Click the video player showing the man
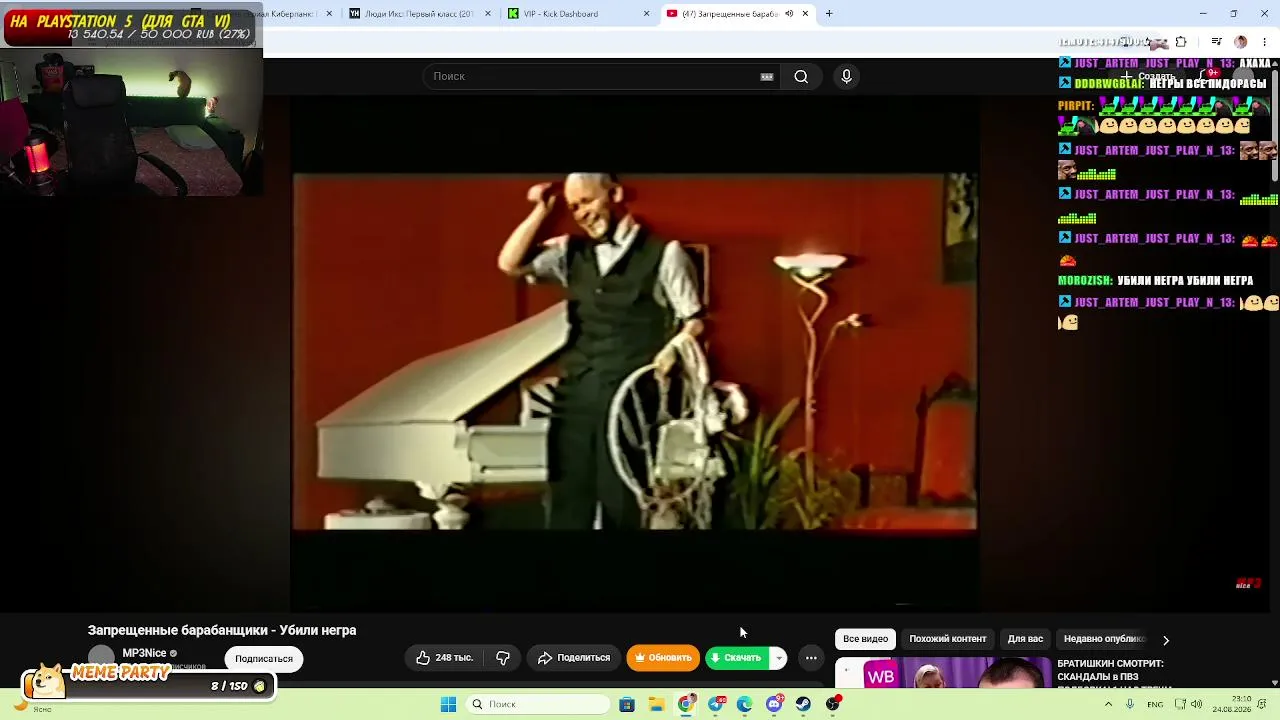The width and height of the screenshot is (1280, 720). tap(634, 351)
